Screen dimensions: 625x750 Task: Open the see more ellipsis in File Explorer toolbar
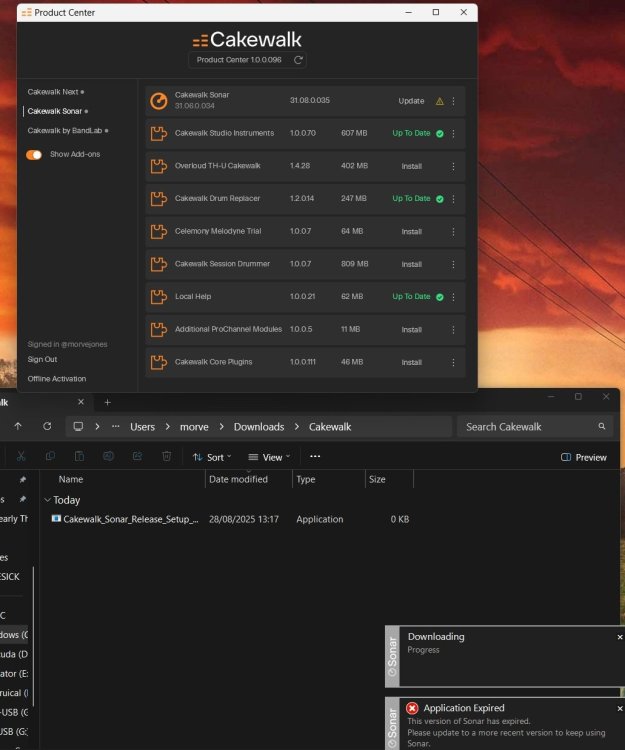click(x=315, y=456)
